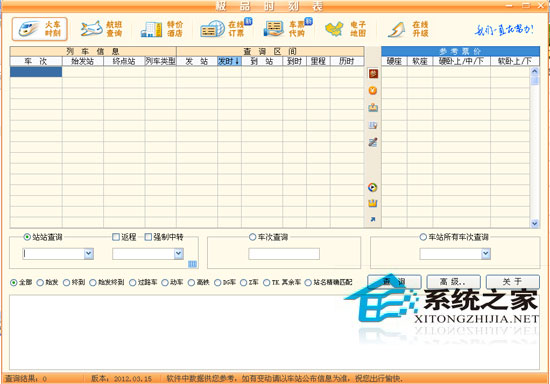Click the 硬卧上/中/下 column header
Image resolution: width=550 pixels, height=384 pixels.
click(x=462, y=61)
